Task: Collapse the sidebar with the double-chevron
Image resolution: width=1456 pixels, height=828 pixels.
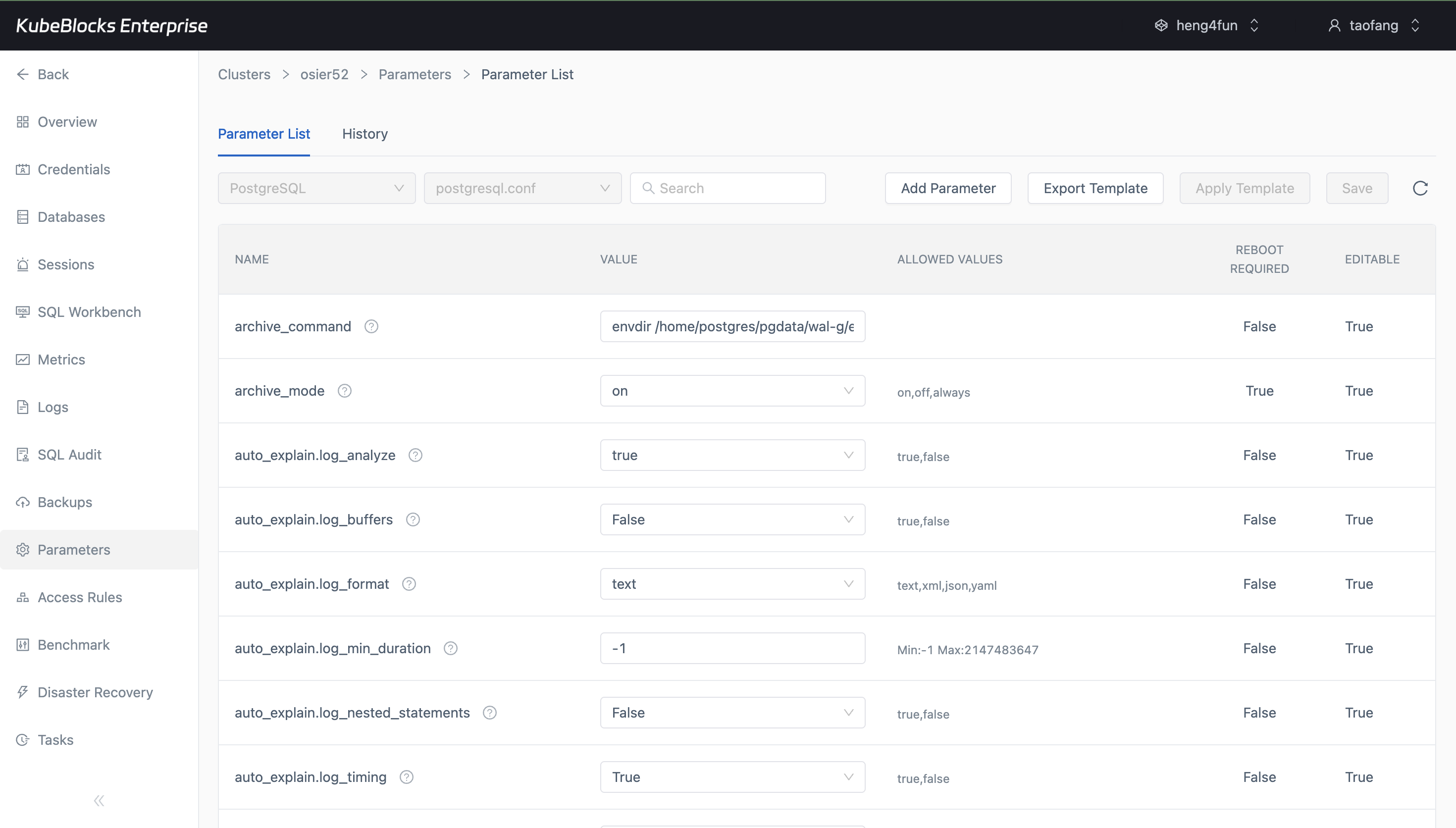Action: point(99,800)
